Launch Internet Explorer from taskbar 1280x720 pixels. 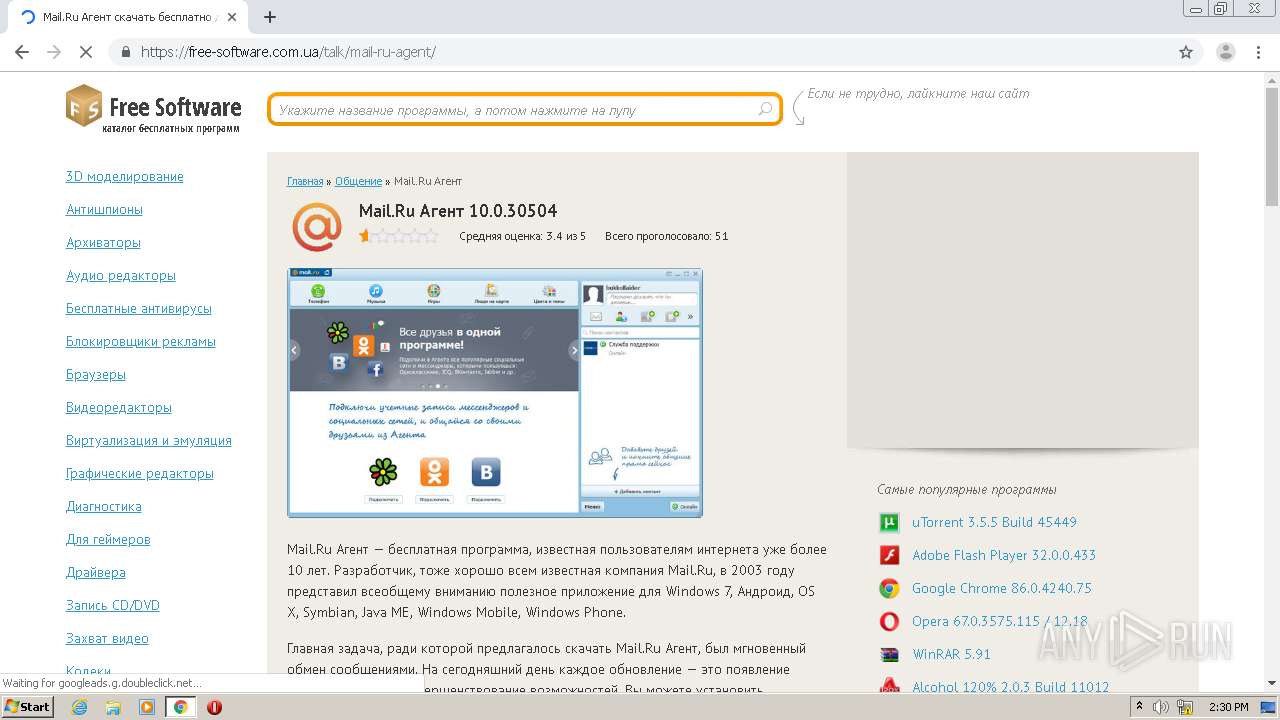point(79,707)
